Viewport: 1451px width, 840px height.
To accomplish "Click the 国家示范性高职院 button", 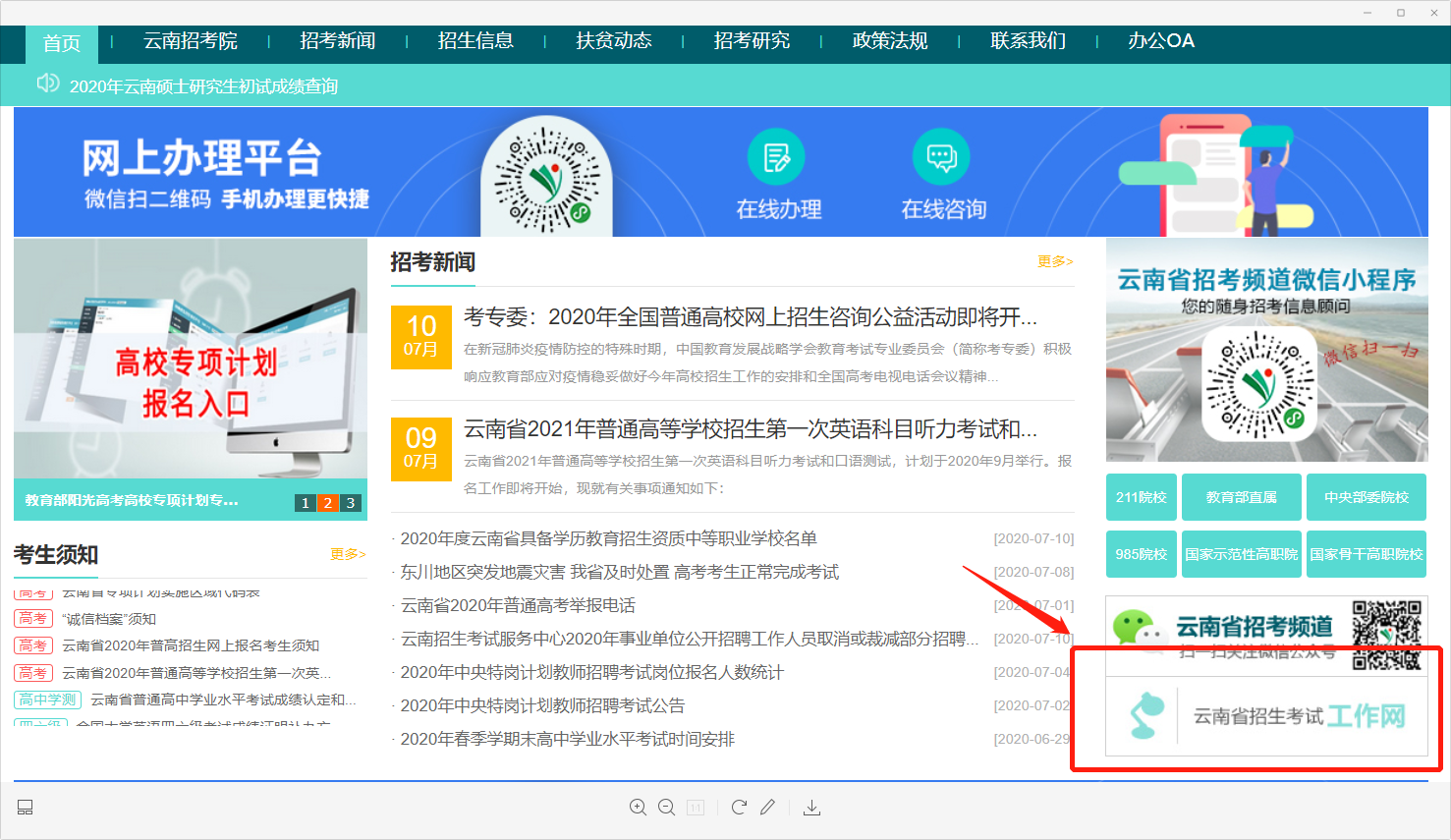I will (1242, 554).
